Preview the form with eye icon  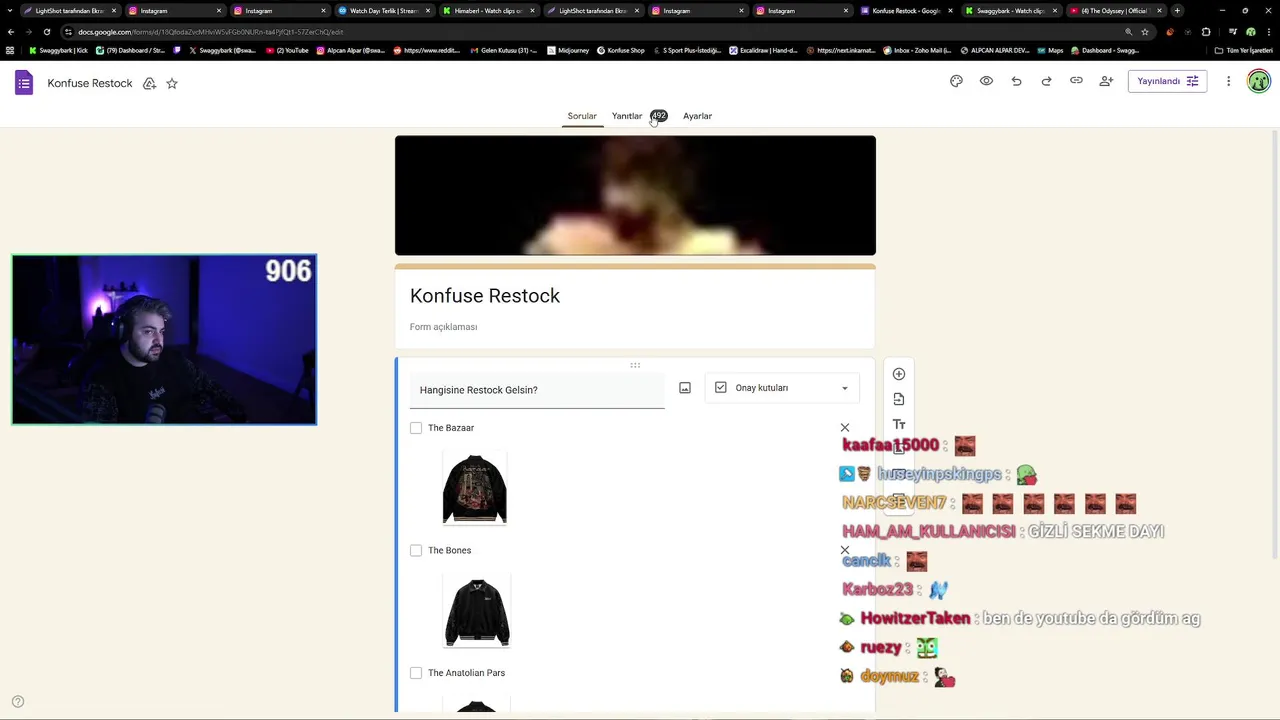point(986,81)
